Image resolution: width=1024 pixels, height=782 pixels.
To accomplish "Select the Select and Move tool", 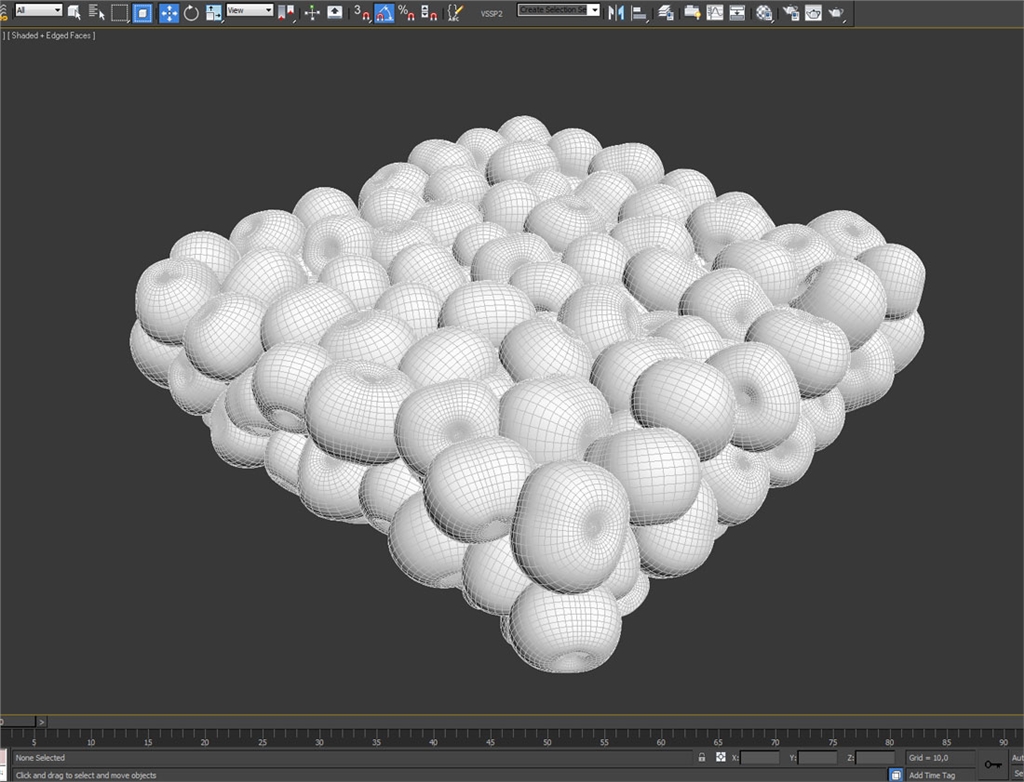I will [x=168, y=13].
